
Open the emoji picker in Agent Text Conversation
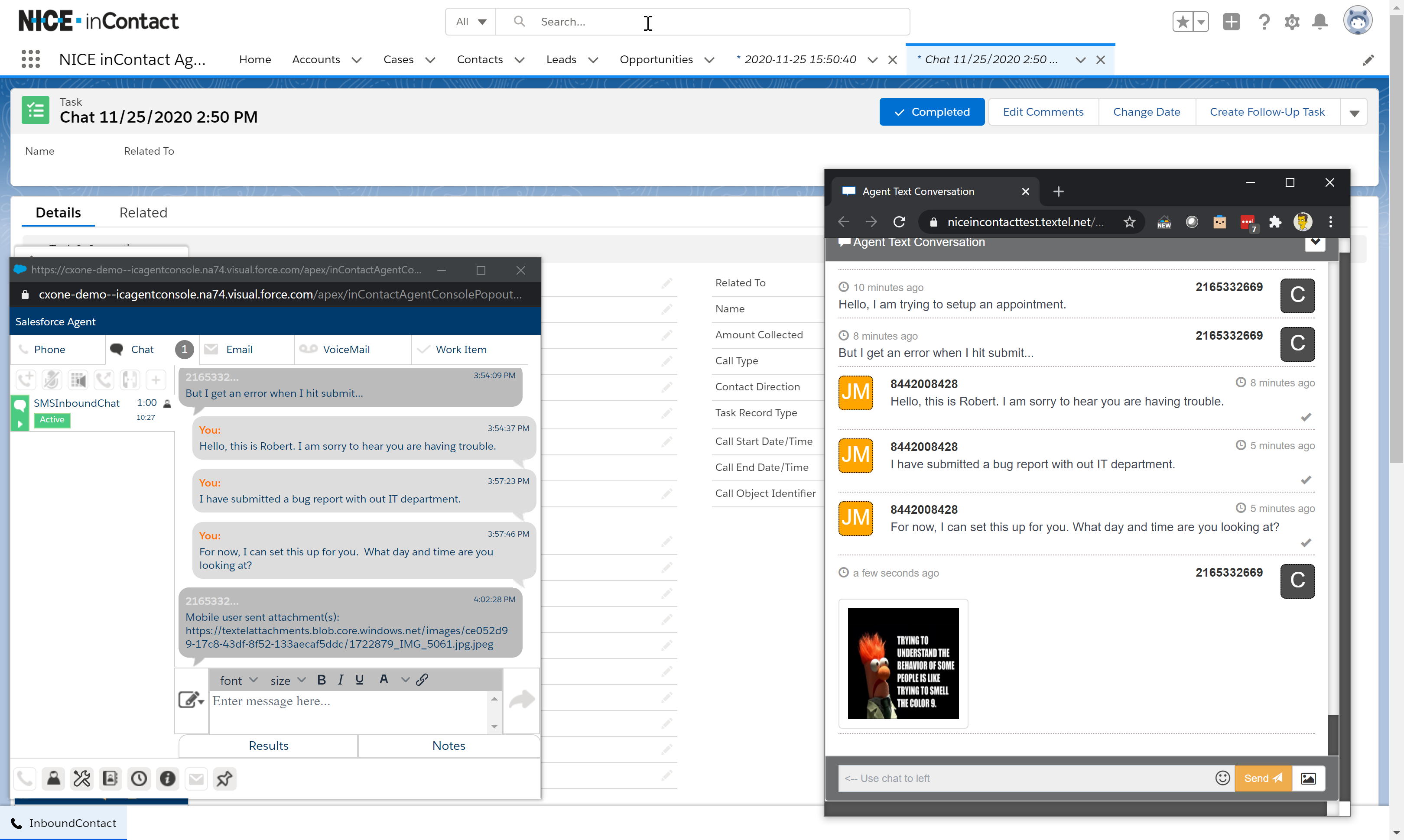1223,778
